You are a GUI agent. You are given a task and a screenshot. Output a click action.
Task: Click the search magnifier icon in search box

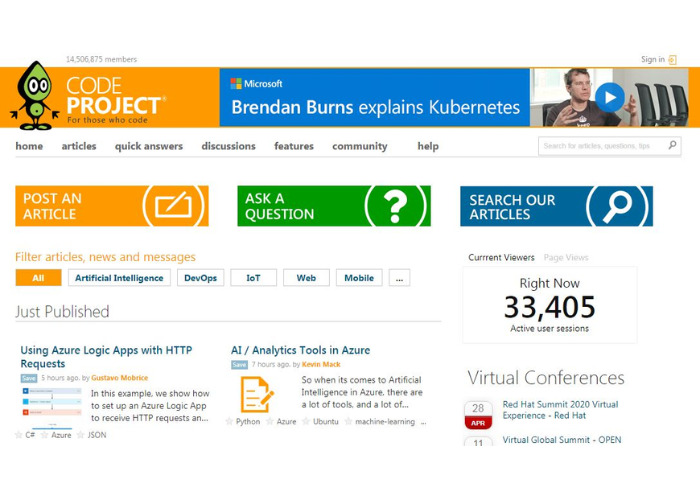(673, 145)
